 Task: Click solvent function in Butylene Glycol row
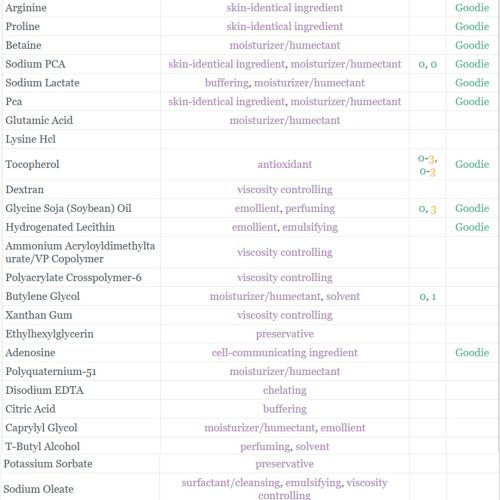[343, 296]
